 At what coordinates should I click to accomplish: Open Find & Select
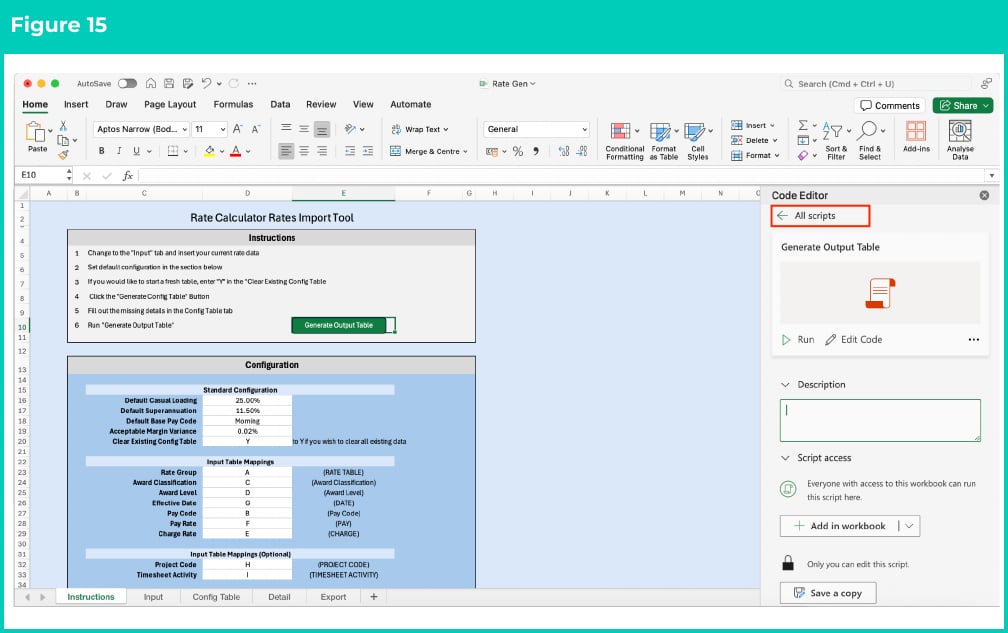[x=870, y=141]
